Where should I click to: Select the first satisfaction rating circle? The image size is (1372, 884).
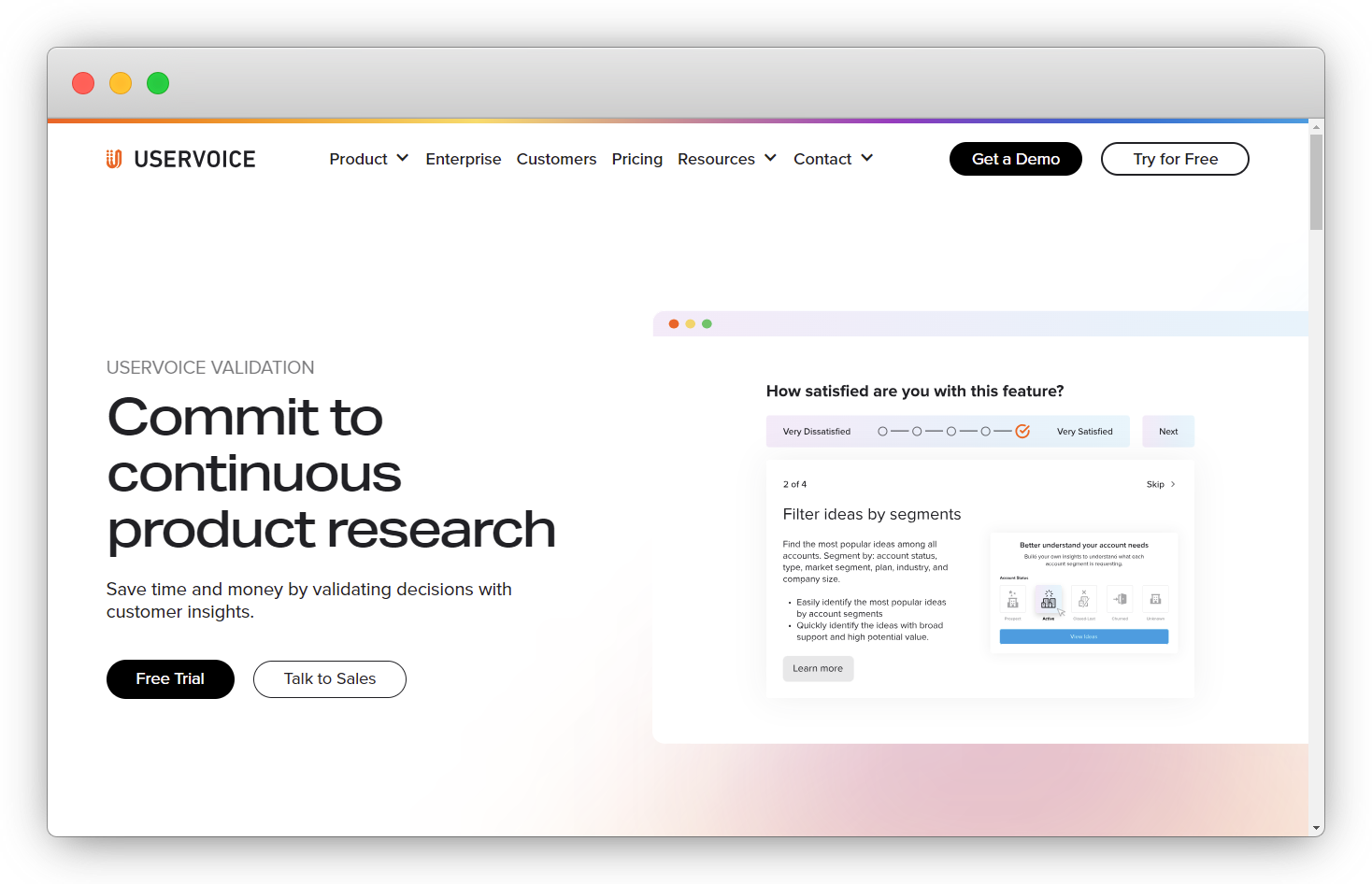pyautogui.click(x=882, y=431)
